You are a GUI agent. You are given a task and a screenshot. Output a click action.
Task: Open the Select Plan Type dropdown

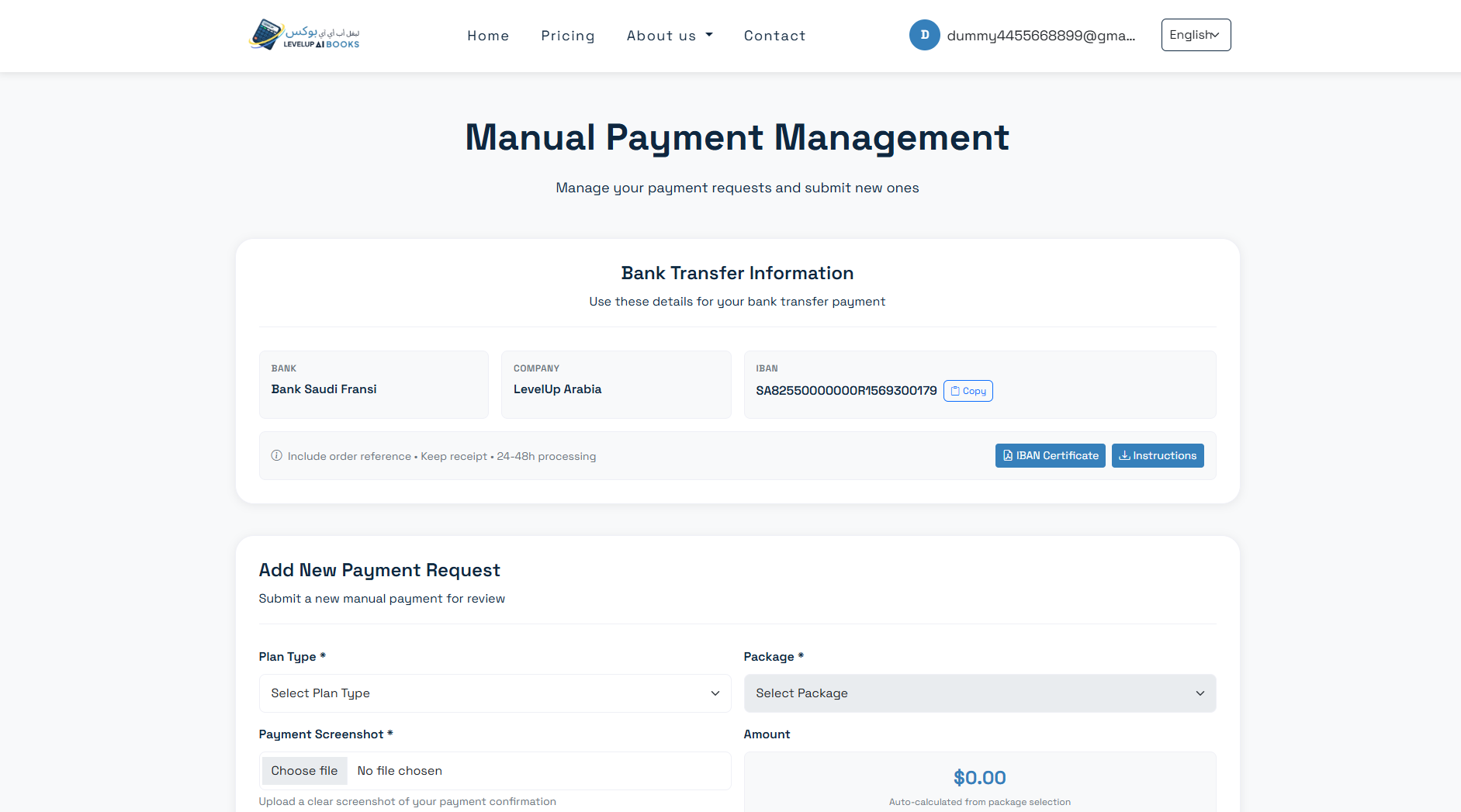point(494,693)
